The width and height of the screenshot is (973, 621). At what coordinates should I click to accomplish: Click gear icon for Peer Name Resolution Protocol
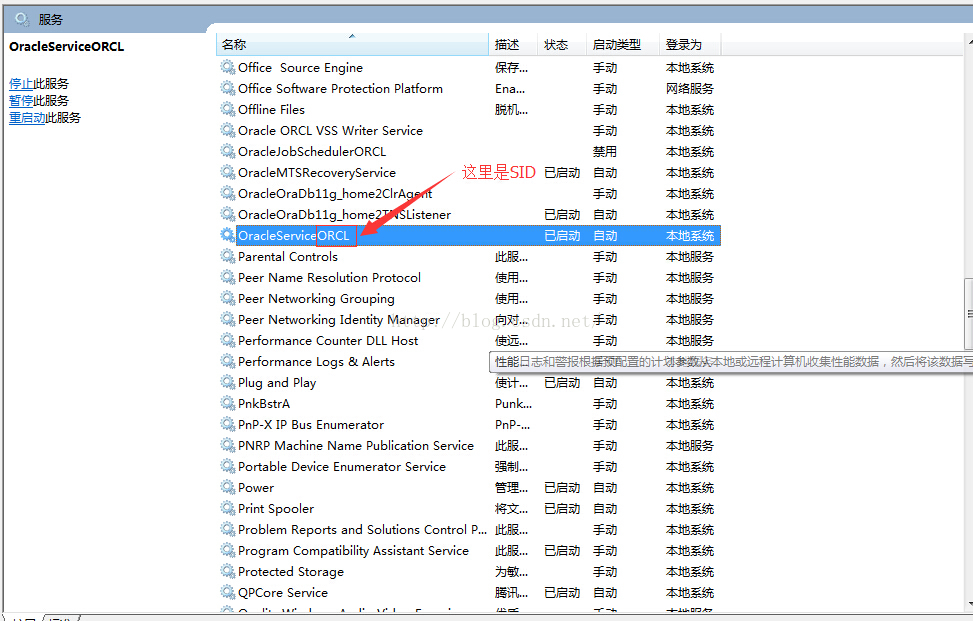[228, 277]
